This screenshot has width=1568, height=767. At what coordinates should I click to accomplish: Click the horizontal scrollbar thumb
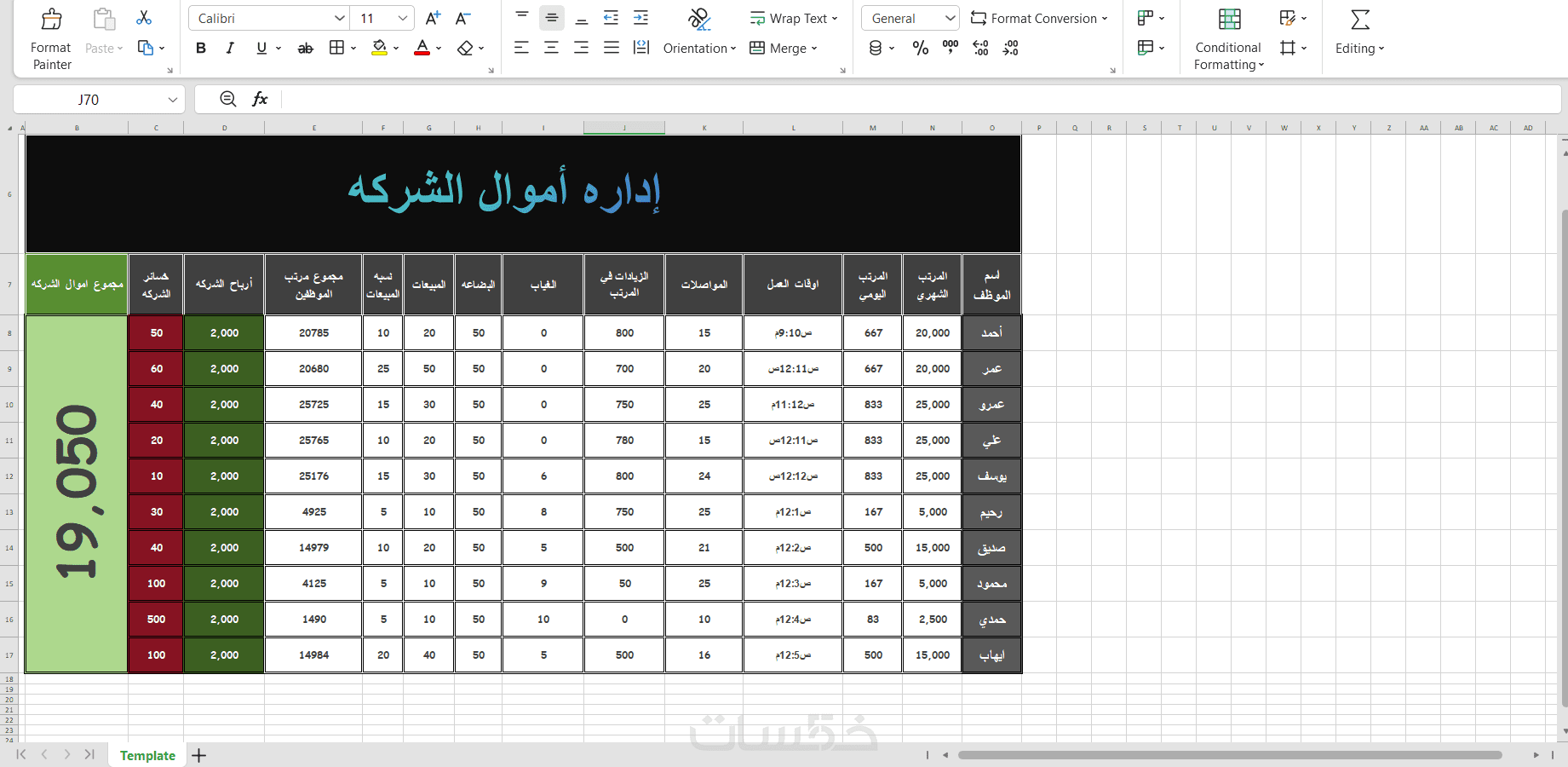point(1229,755)
